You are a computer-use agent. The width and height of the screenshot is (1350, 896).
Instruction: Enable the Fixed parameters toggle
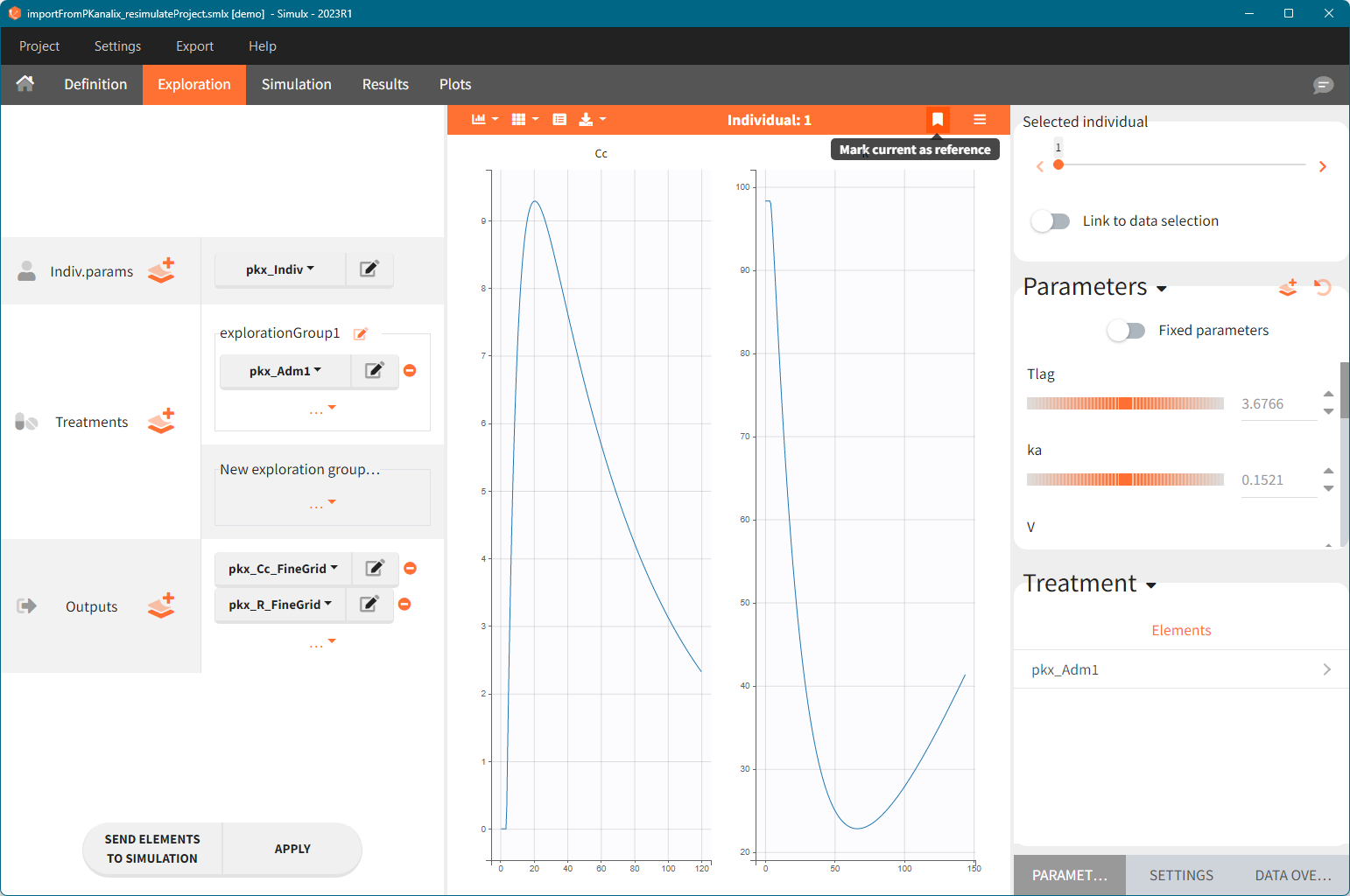pyautogui.click(x=1126, y=331)
